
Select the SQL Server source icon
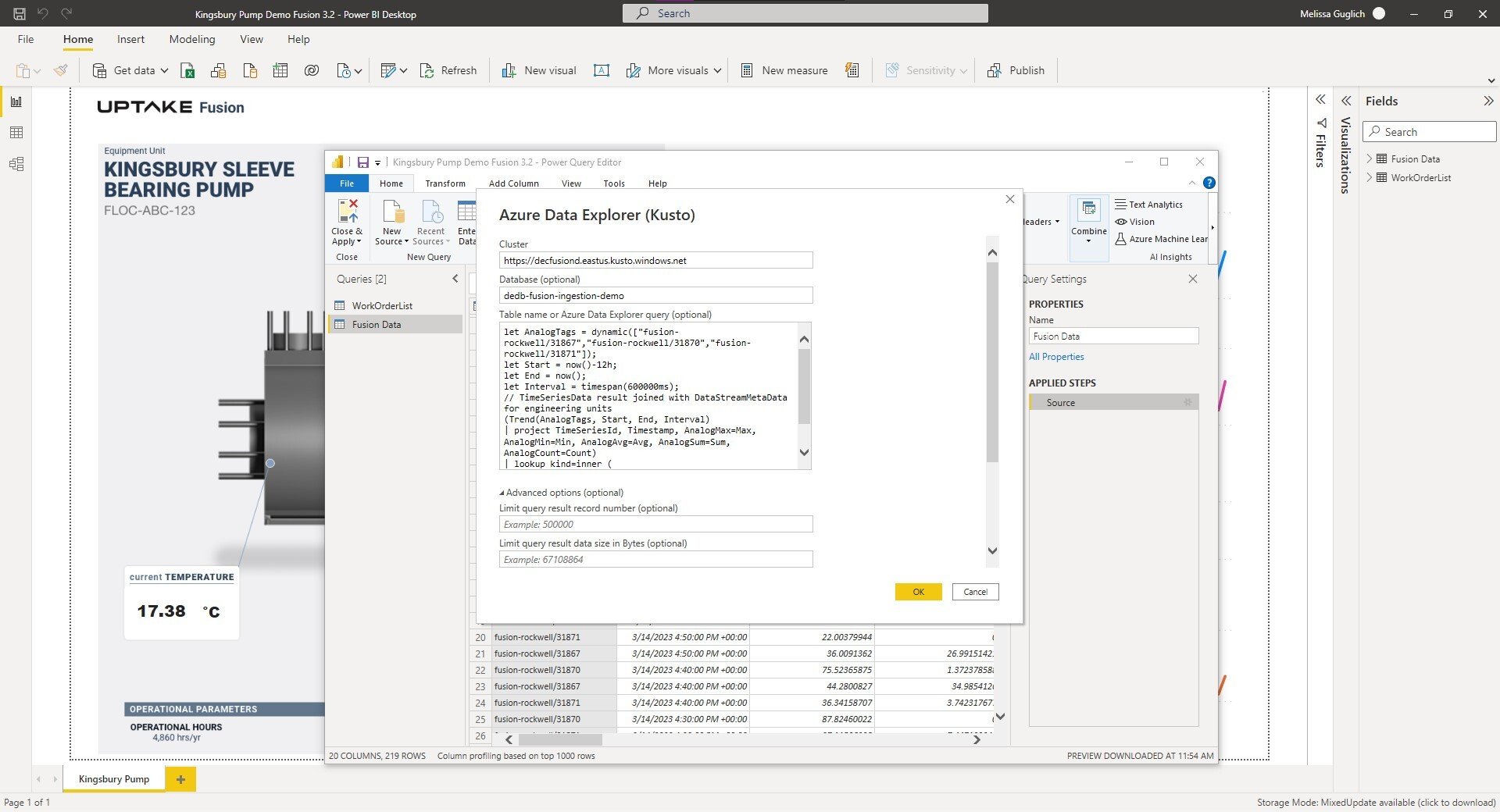(x=250, y=71)
